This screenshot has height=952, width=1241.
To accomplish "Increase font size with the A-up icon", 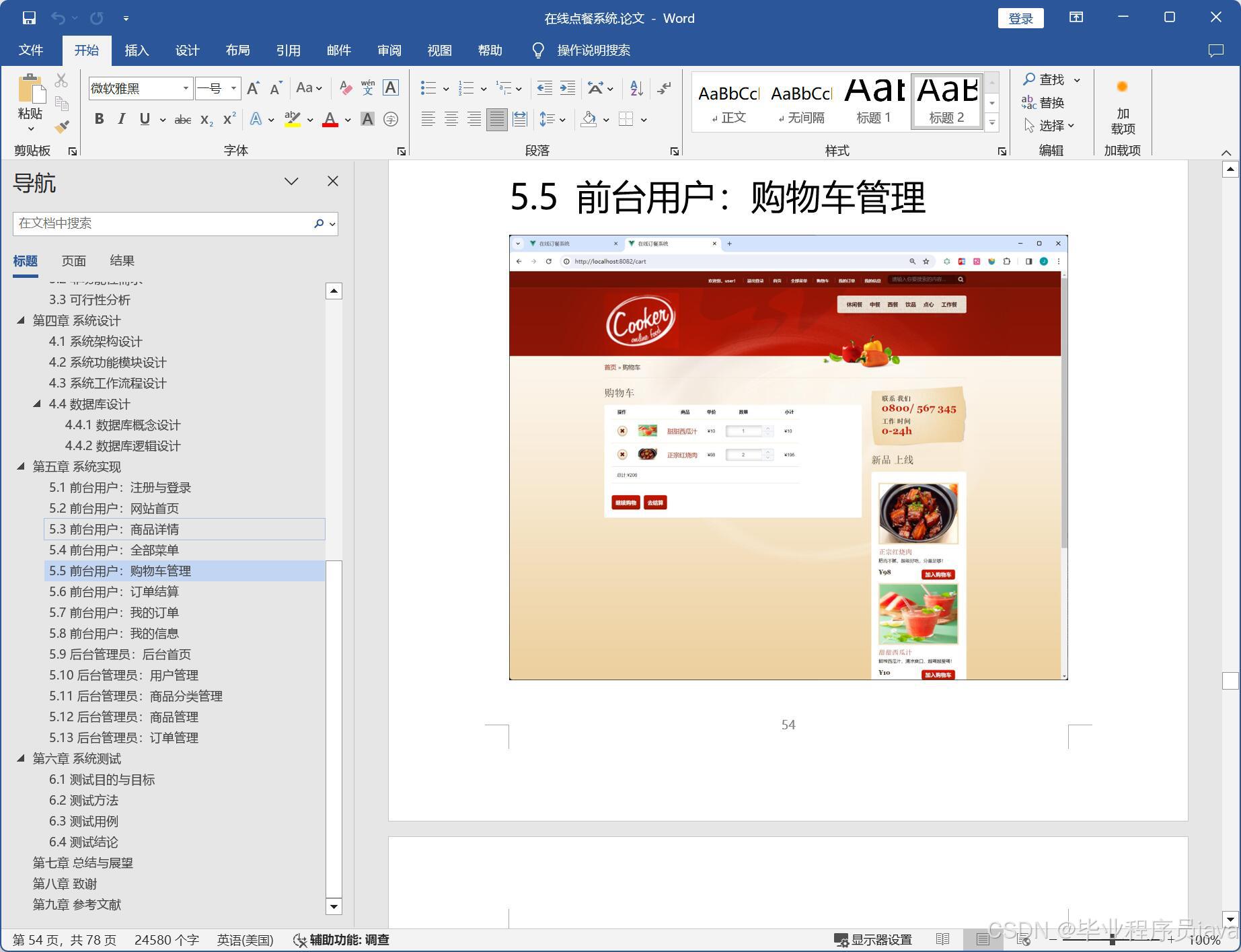I will pyautogui.click(x=253, y=88).
